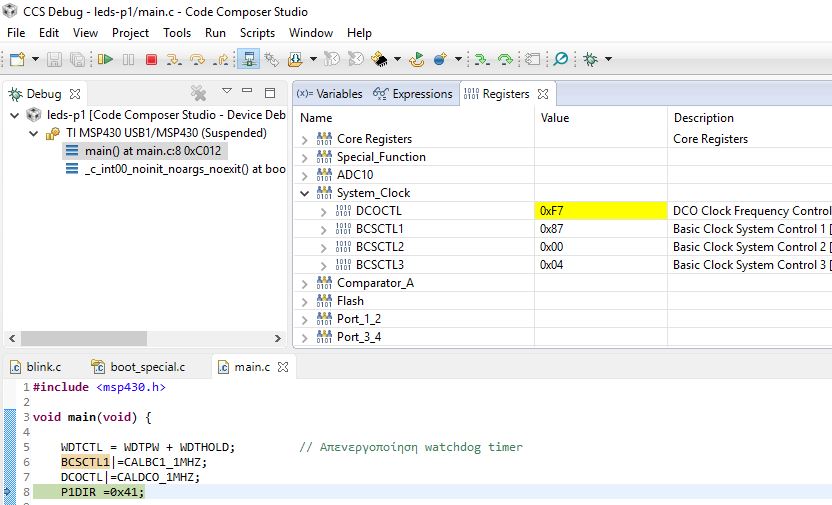This screenshot has width=832, height=505.
Task: Click the Save All toolbar icon
Action: click(x=77, y=59)
